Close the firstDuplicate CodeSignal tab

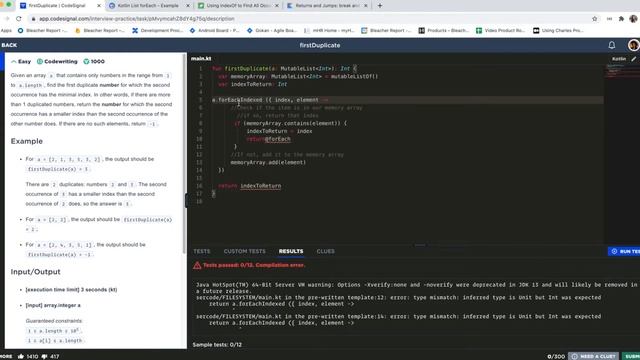point(99,6)
